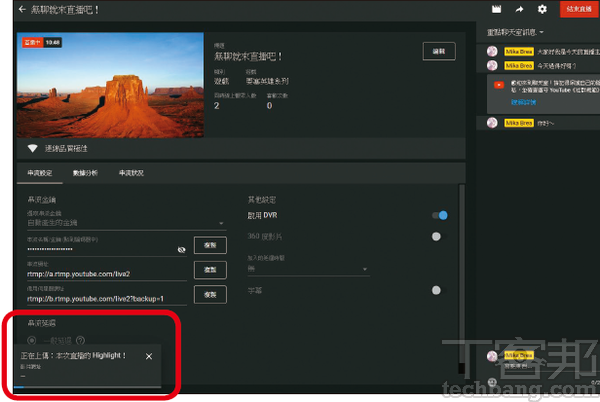
Task: Expand the added delay dropdown
Action: tap(308, 269)
